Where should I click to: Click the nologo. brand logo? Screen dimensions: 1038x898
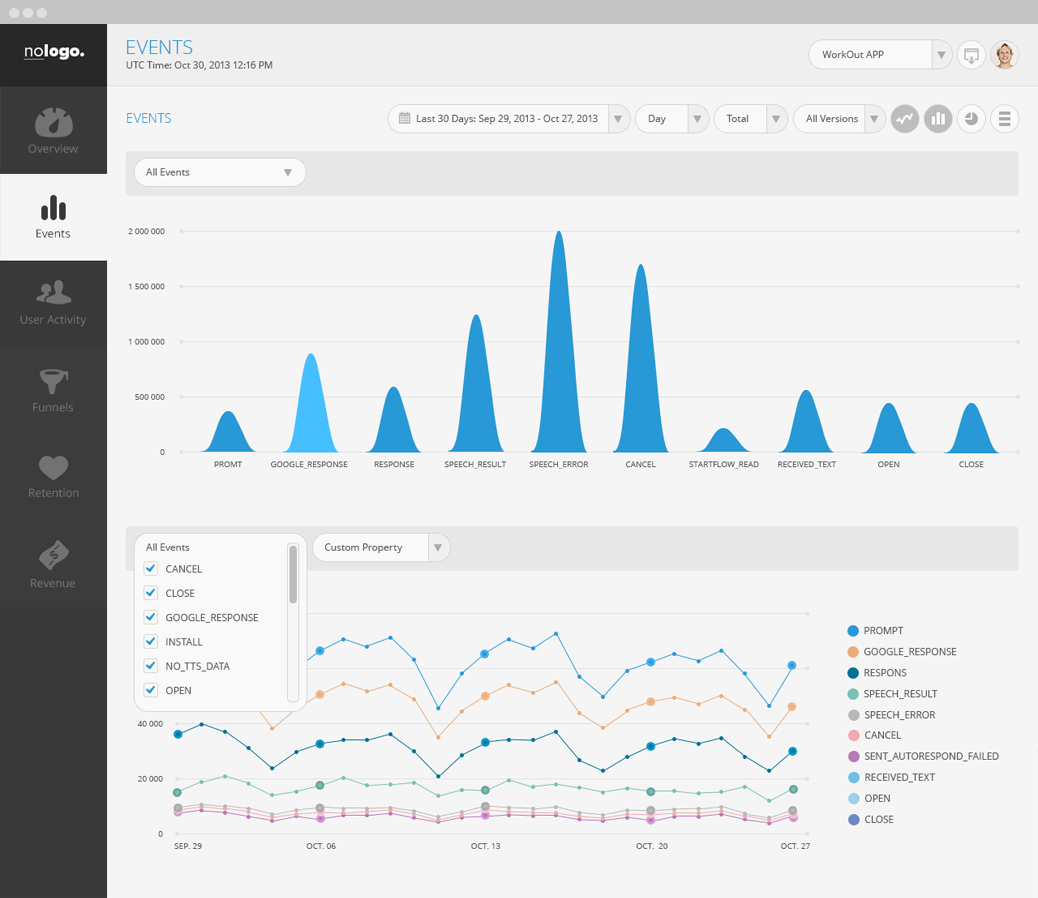54,51
